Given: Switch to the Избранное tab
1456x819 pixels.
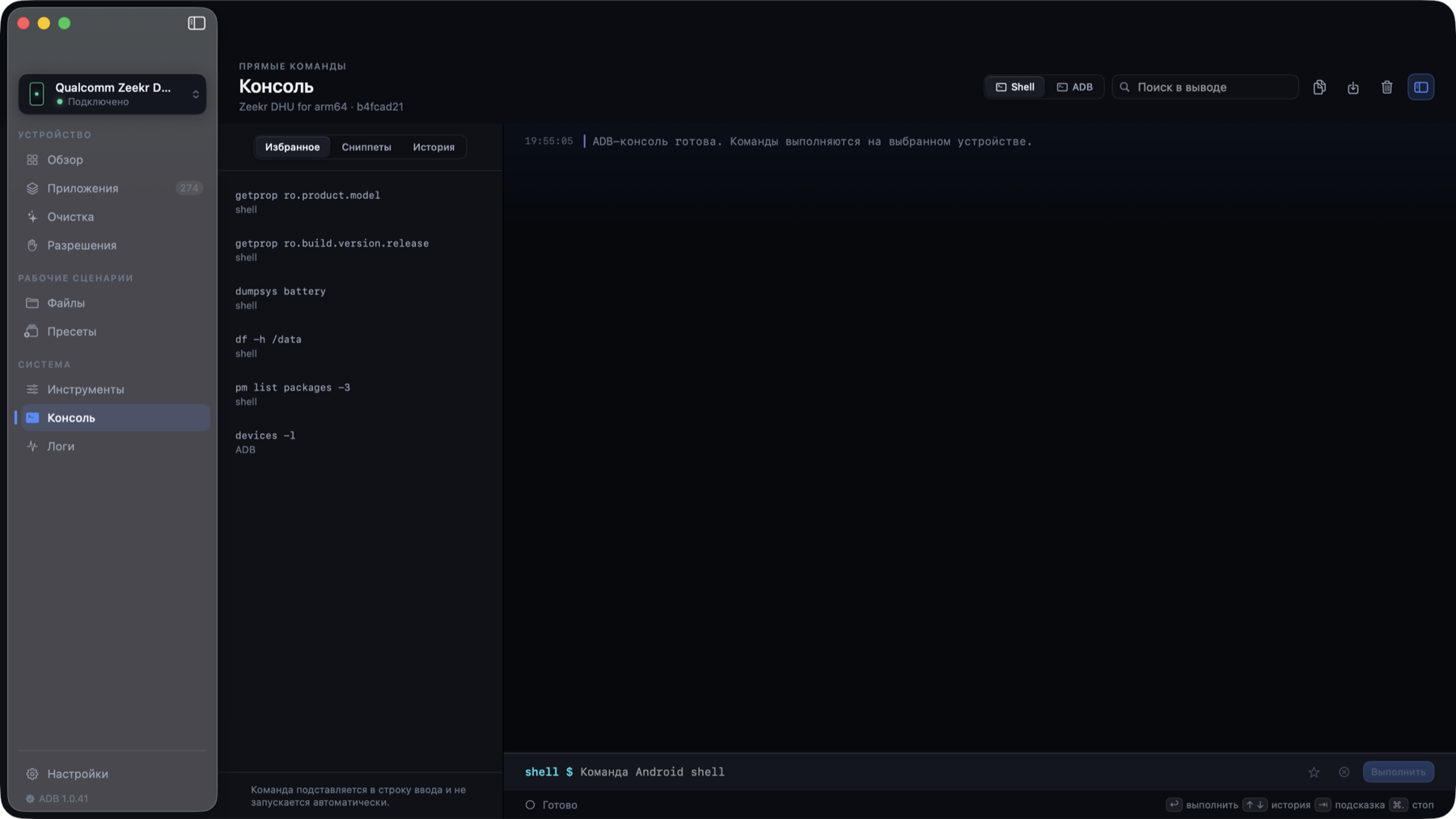Looking at the screenshot, I should [292, 147].
